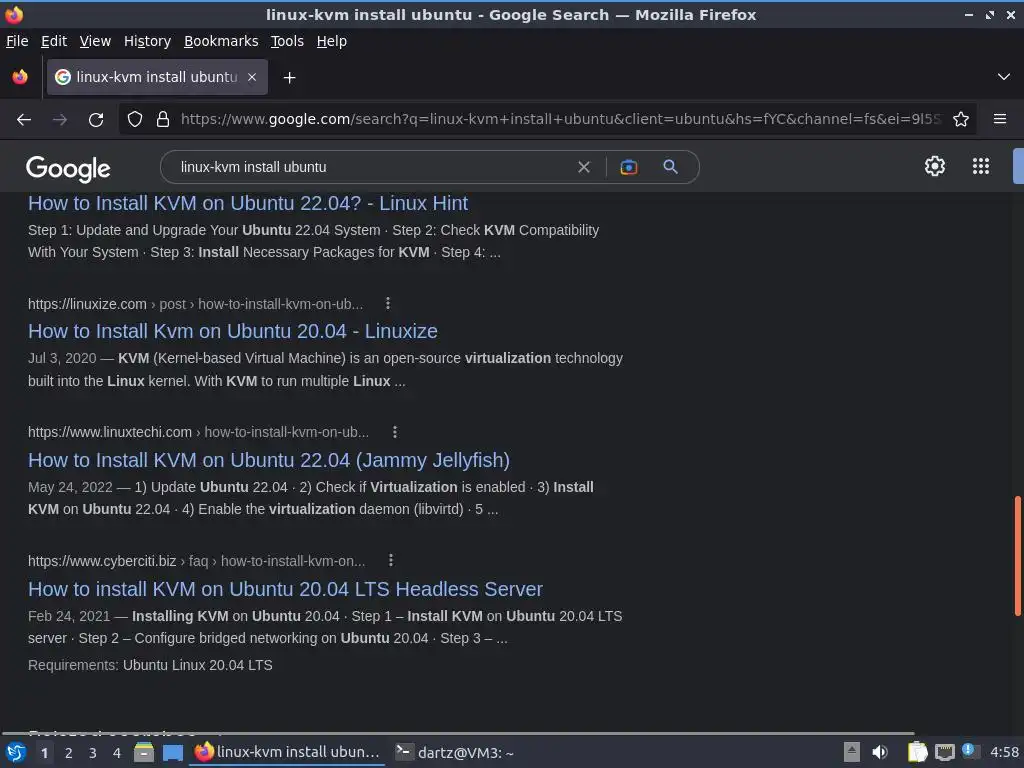Screen dimensions: 1024x768
Task: Open more options for linuxize.com result
Action: [x=388, y=303]
